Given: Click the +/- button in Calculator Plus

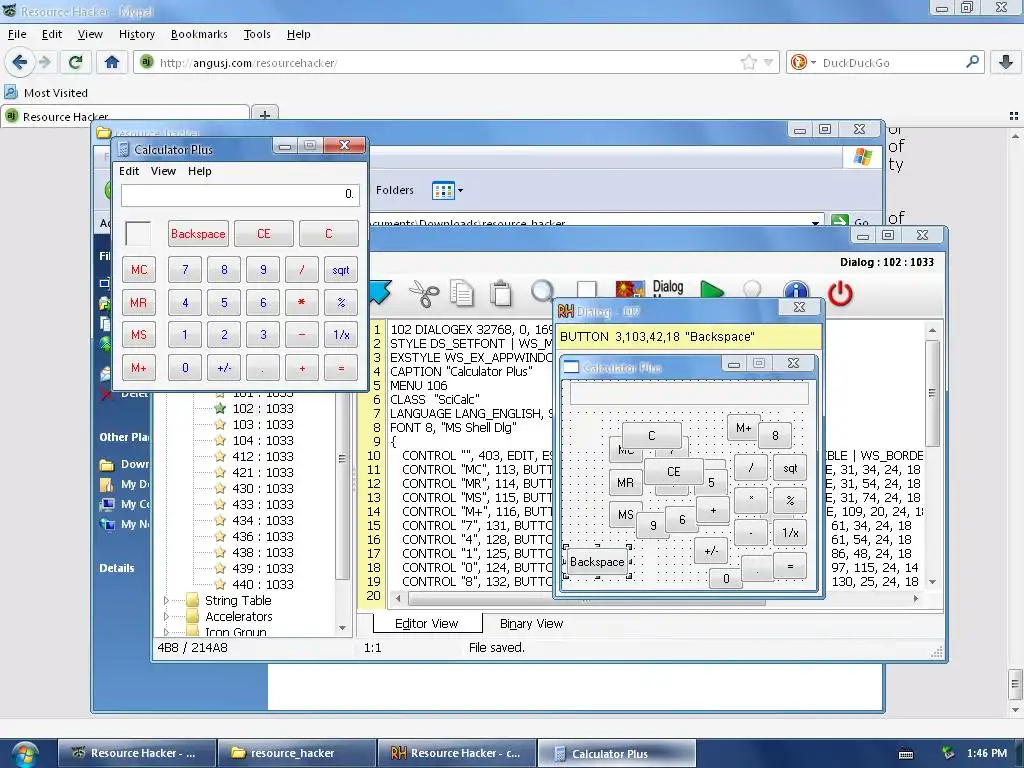Looking at the screenshot, I should [224, 368].
